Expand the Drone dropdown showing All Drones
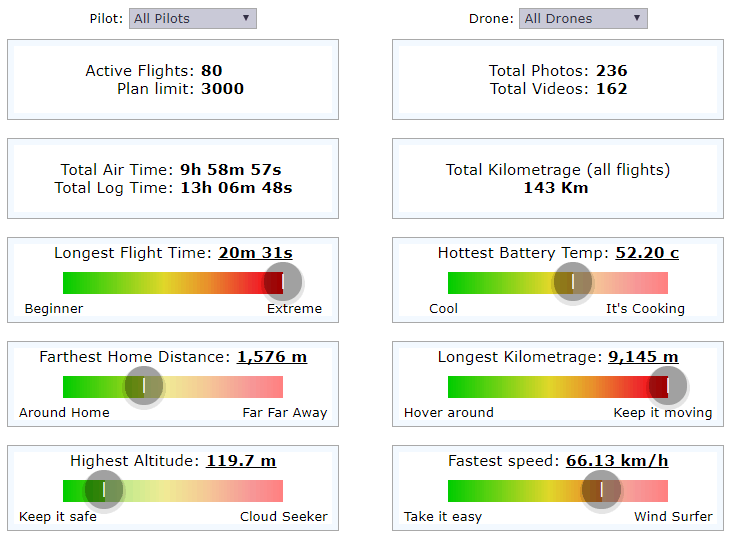 583,18
